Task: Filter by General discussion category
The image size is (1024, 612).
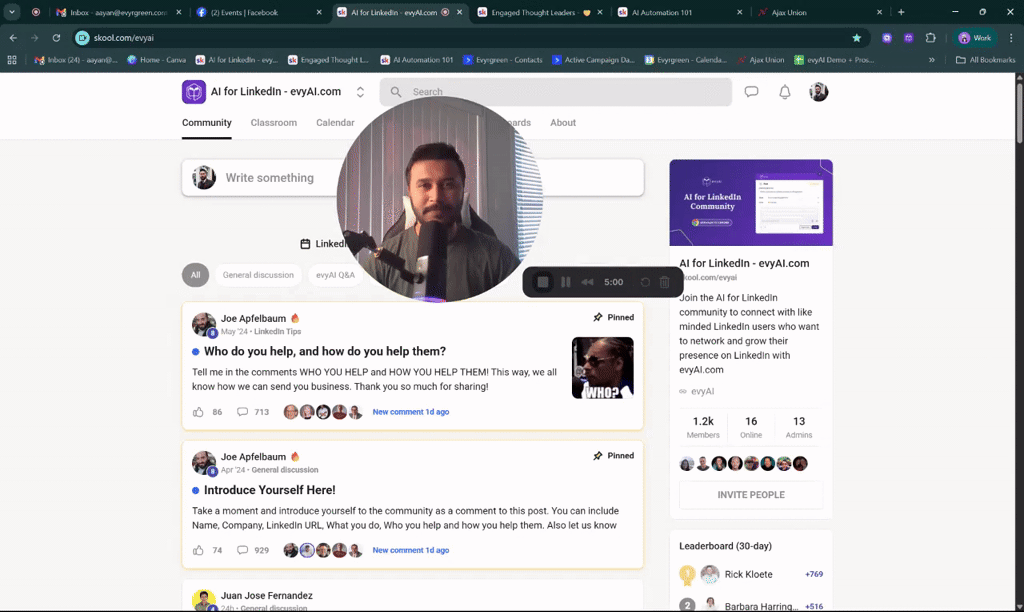Action: pos(258,275)
